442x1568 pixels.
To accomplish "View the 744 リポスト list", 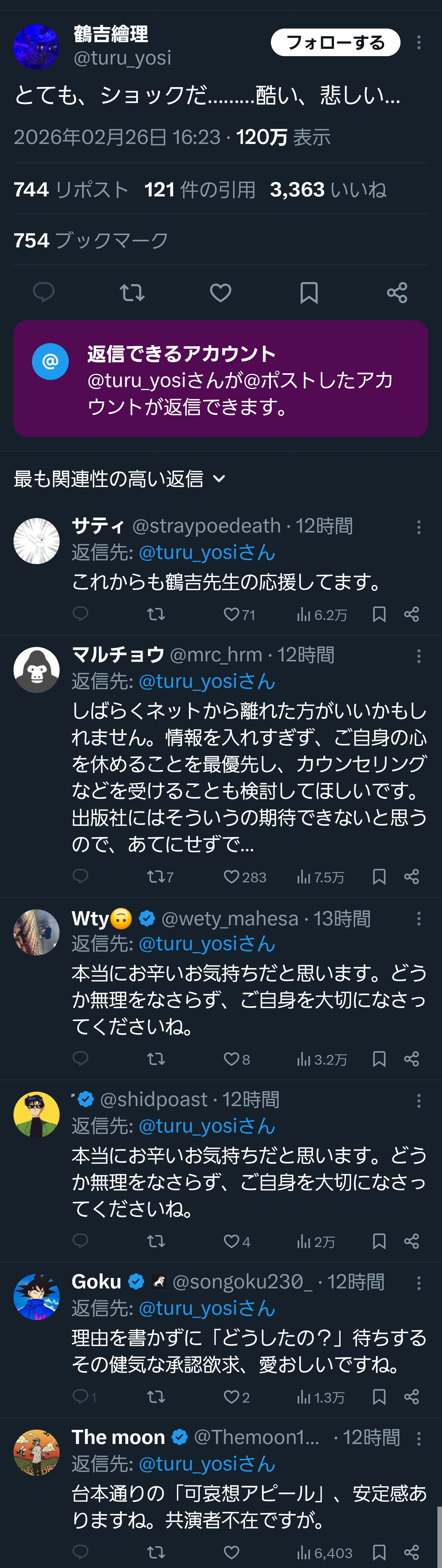I will tap(71, 190).
